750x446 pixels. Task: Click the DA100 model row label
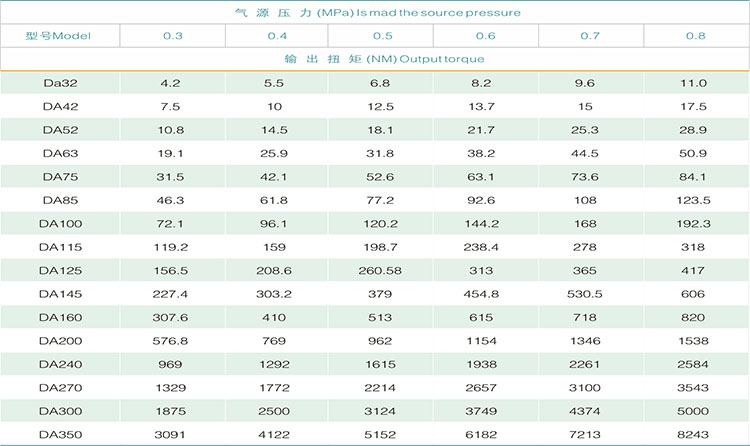(x=61, y=223)
